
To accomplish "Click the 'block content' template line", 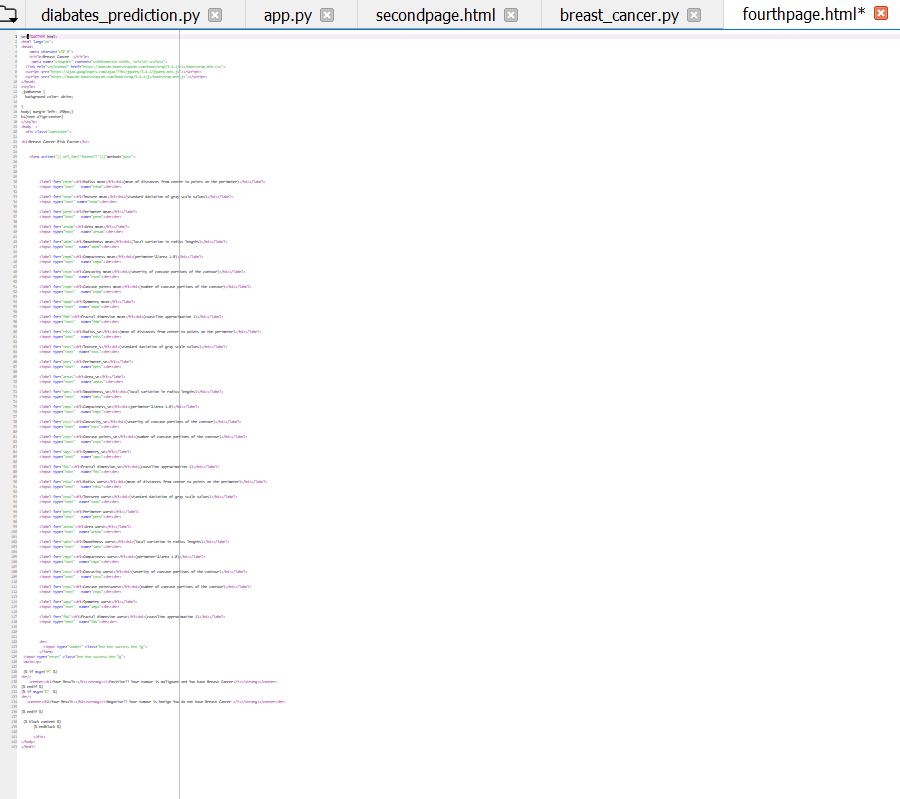I will point(42,722).
